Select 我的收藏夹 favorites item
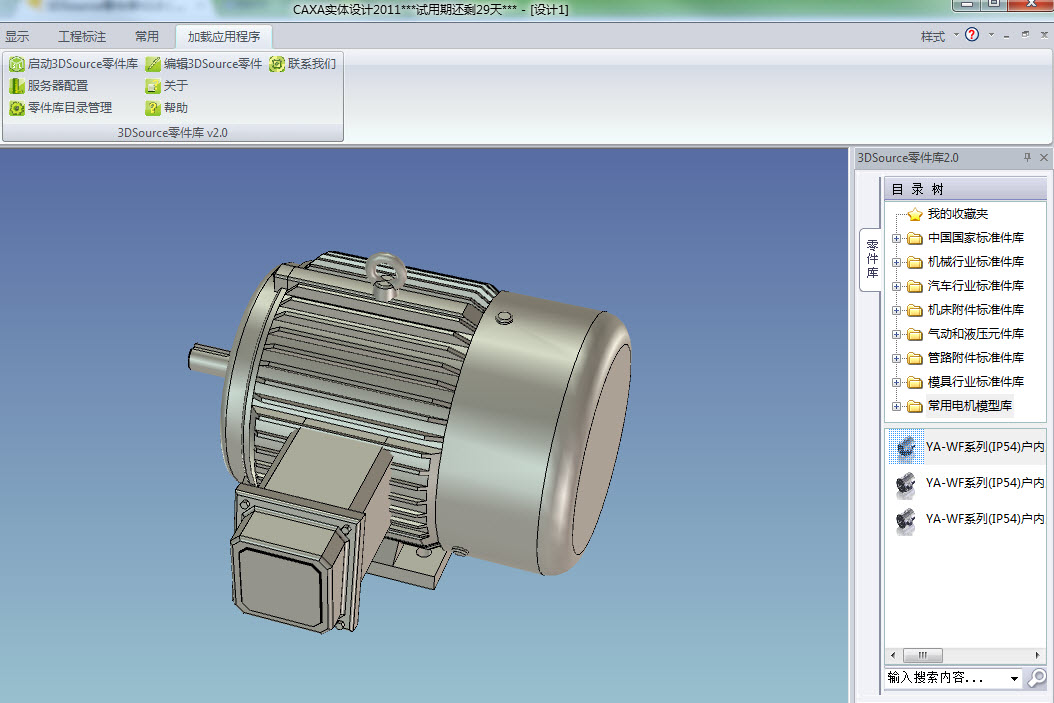This screenshot has width=1054, height=703. (x=956, y=214)
